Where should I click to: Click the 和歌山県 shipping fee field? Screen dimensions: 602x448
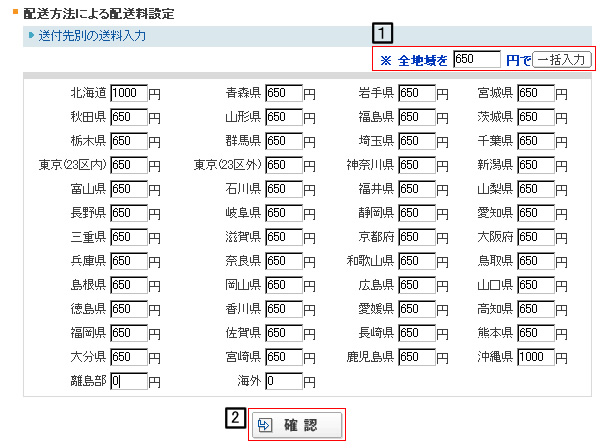417,261
